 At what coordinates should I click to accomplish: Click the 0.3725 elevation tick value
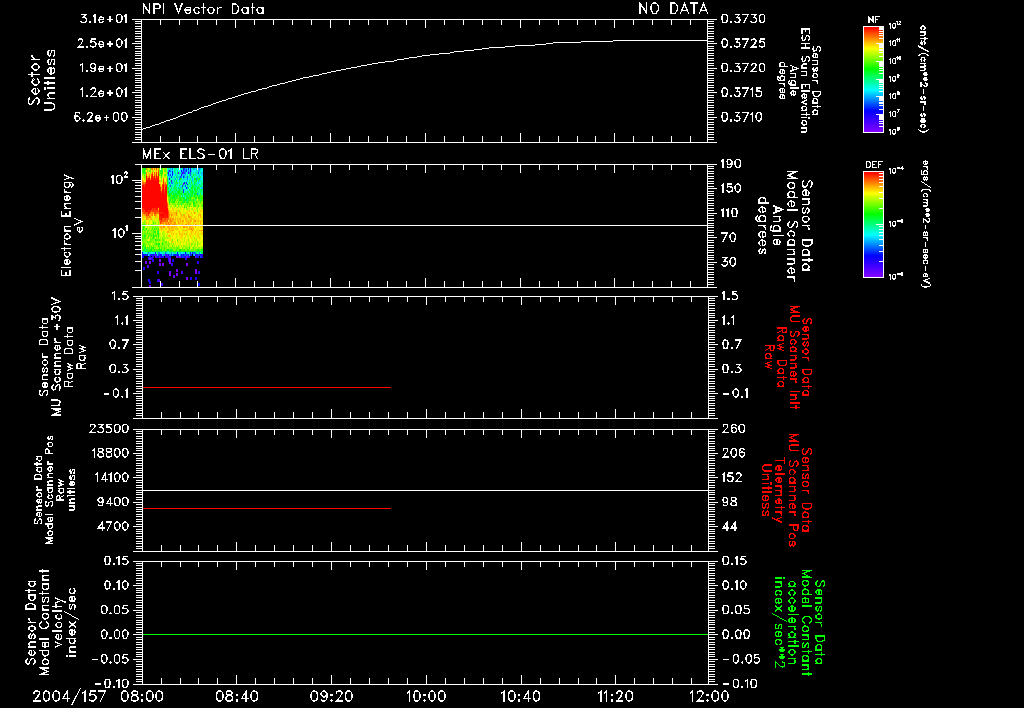click(743, 43)
